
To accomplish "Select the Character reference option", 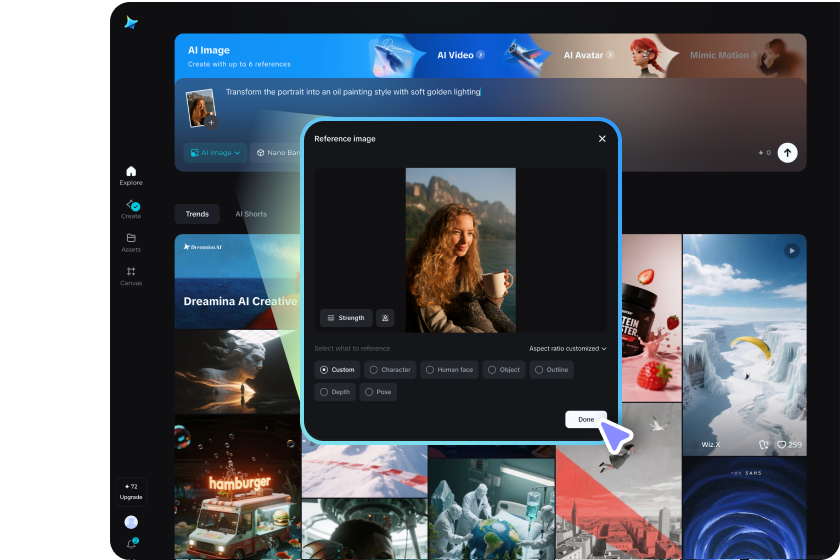I will click(390, 370).
